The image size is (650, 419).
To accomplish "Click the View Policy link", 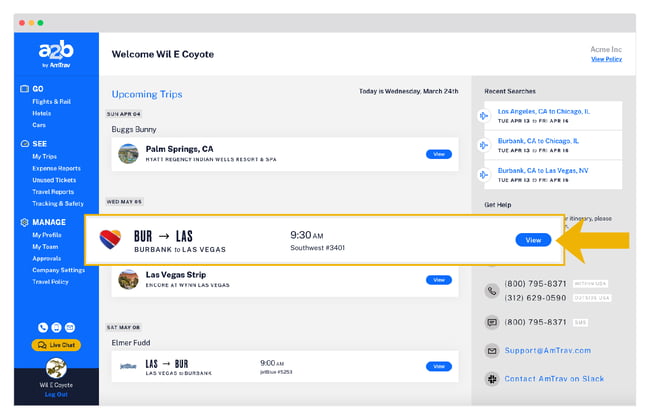I will [606, 59].
